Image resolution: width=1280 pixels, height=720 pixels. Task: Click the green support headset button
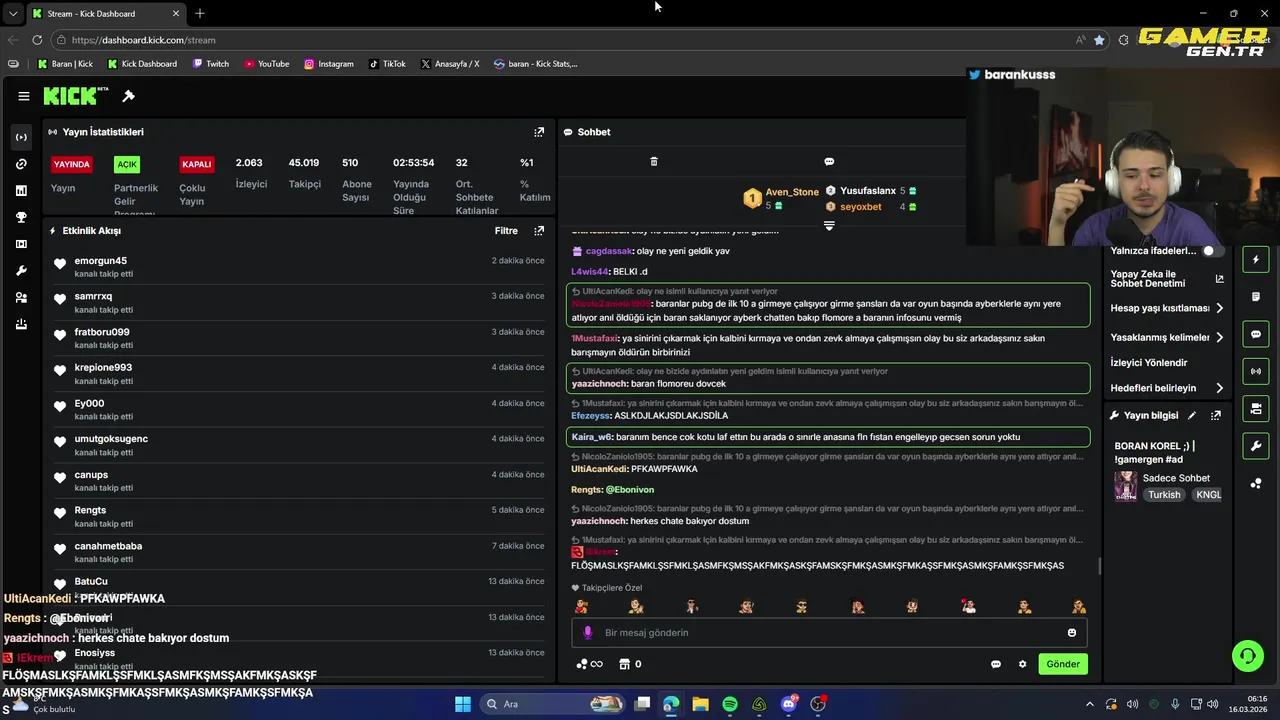click(x=1247, y=656)
